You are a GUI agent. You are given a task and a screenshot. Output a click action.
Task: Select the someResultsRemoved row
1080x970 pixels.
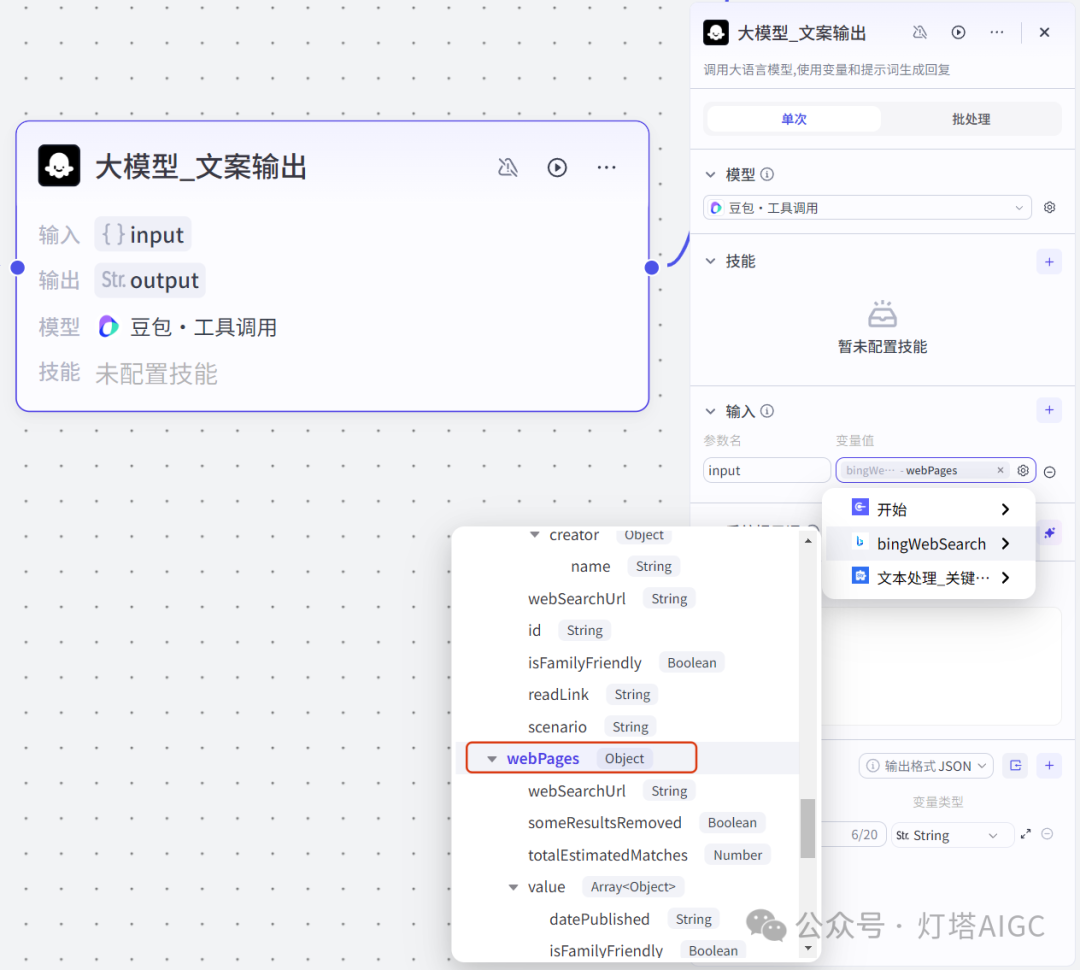625,823
